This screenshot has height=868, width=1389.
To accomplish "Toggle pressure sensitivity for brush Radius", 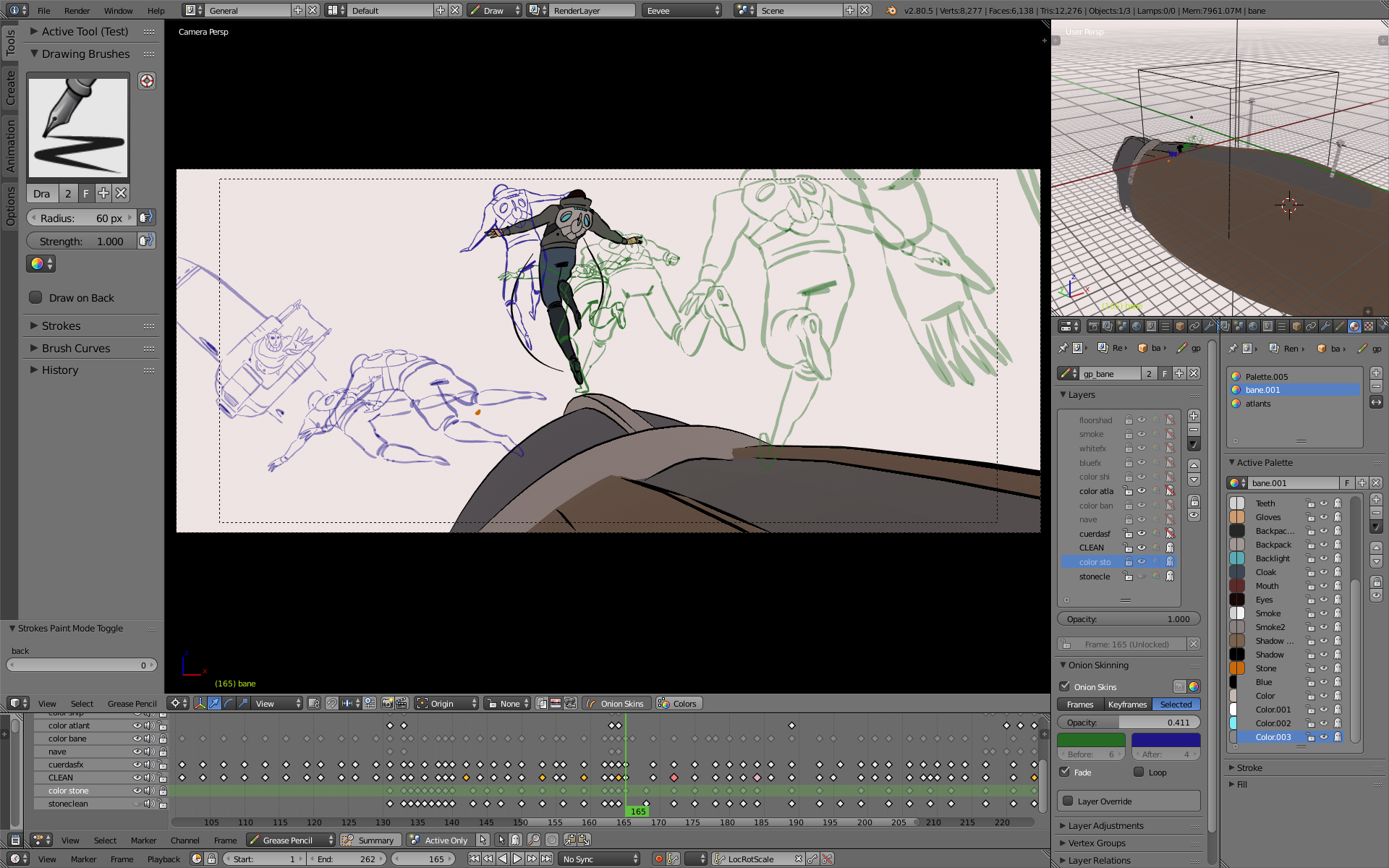I will (146, 218).
